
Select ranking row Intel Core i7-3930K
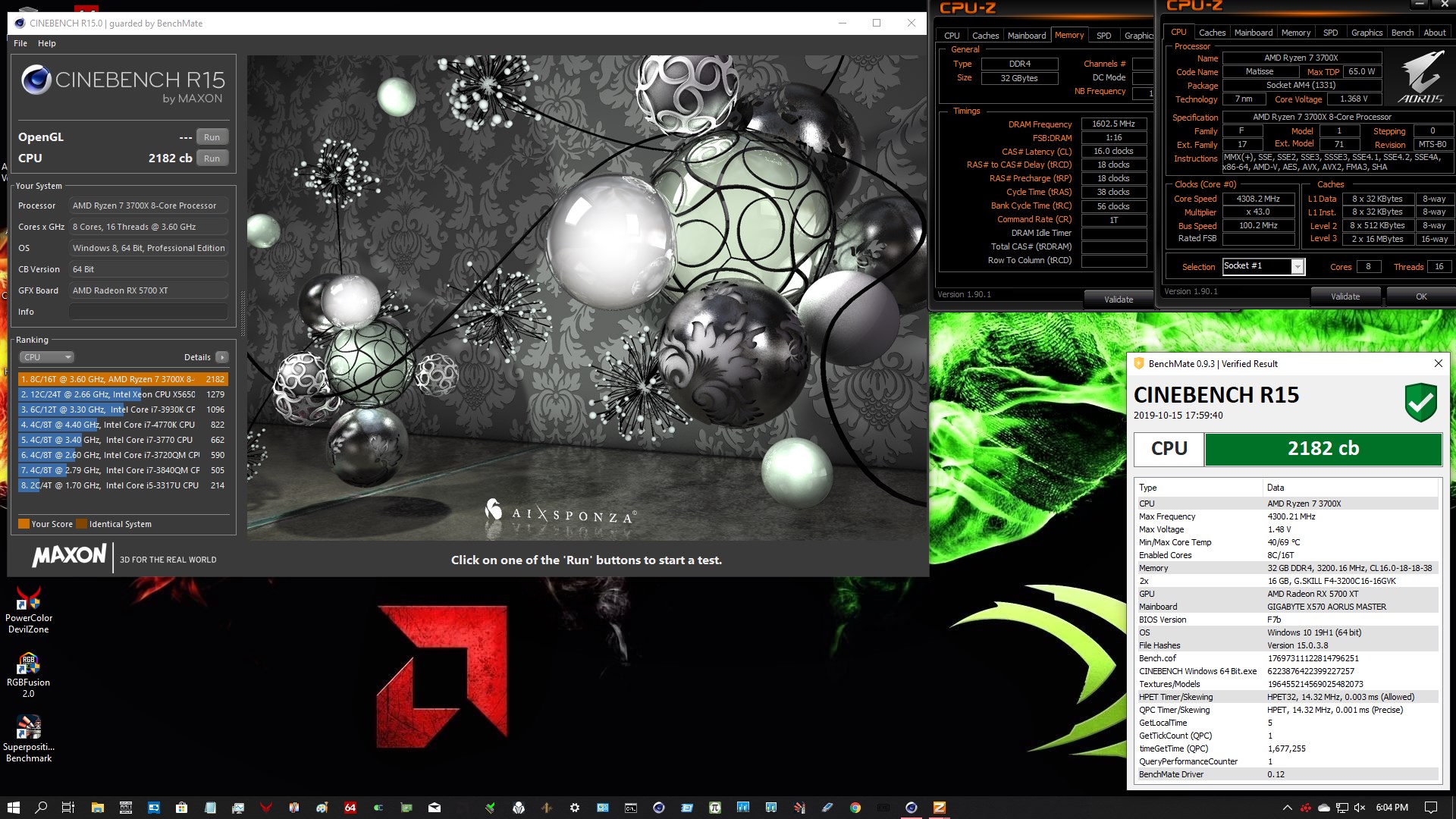pyautogui.click(x=123, y=409)
